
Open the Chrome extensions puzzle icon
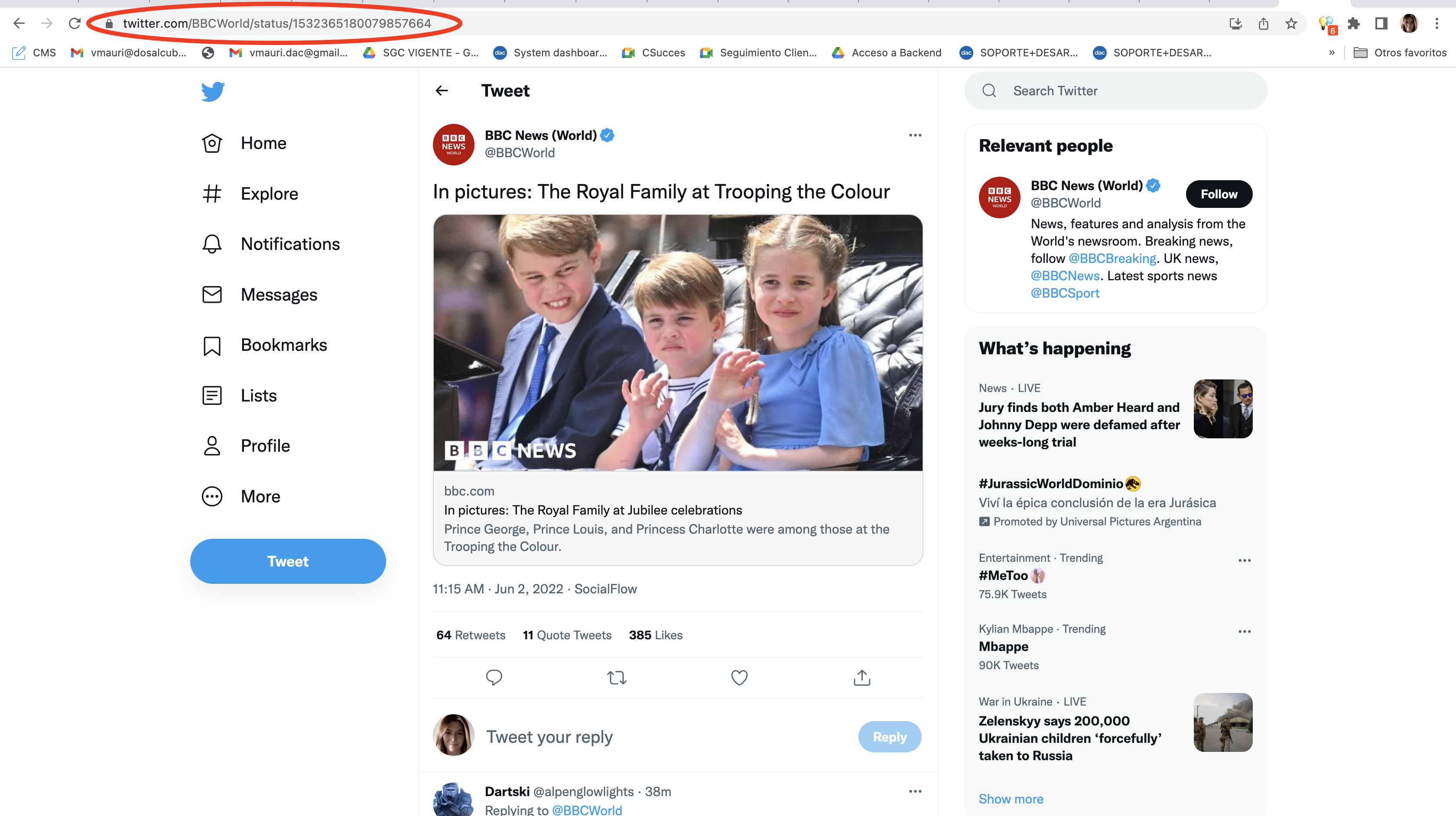1354,24
